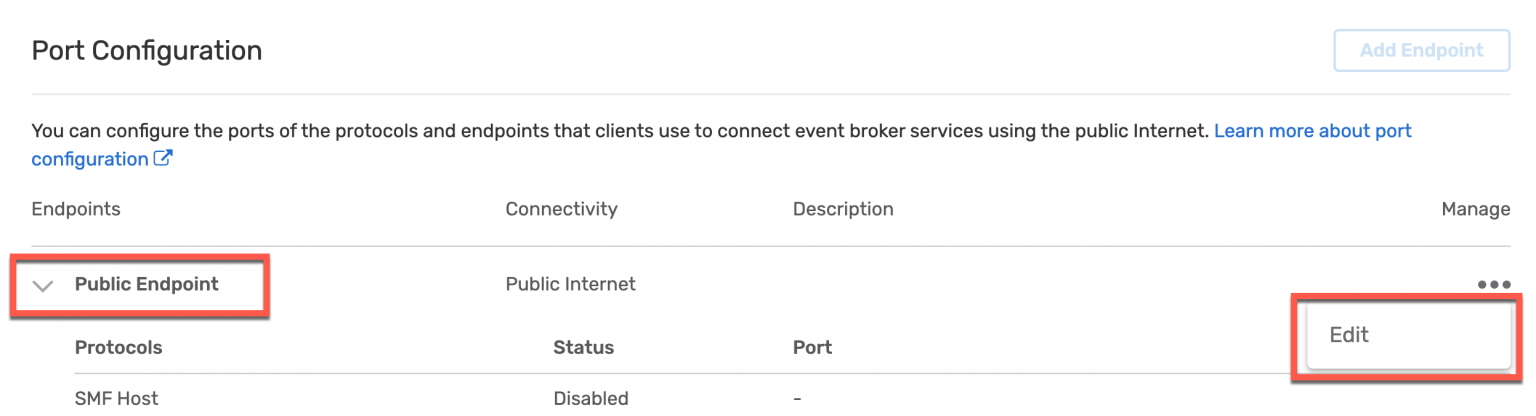Click the Endpoints column header
This screenshot has width=1536, height=416.
76,209
